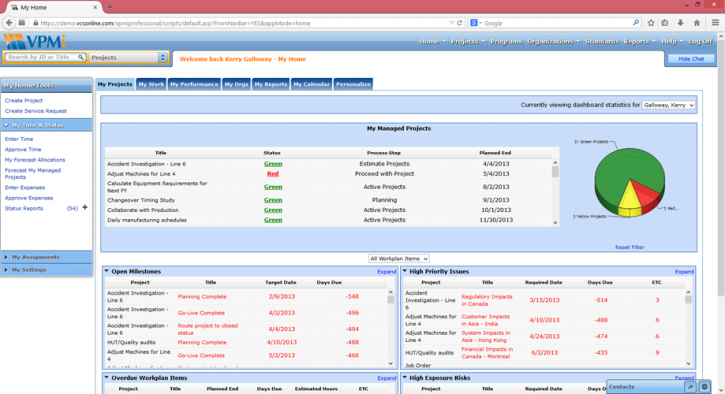
Task: Collapse the Overdue Workplan Items panel triangle
Action: [106, 378]
